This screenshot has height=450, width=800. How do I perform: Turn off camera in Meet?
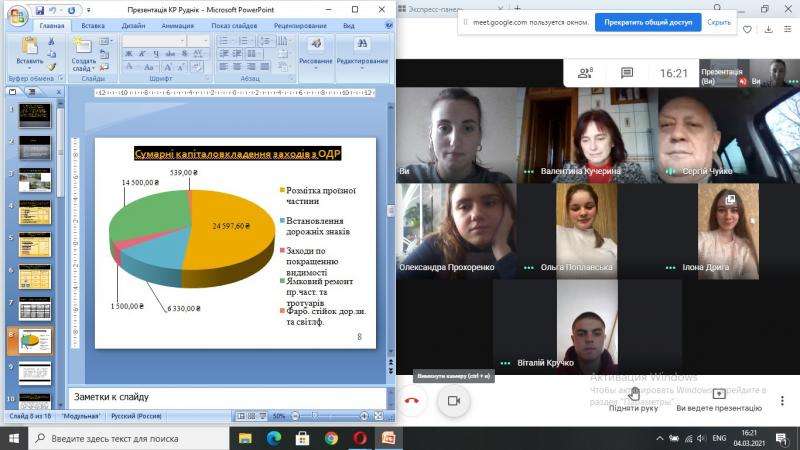point(453,400)
